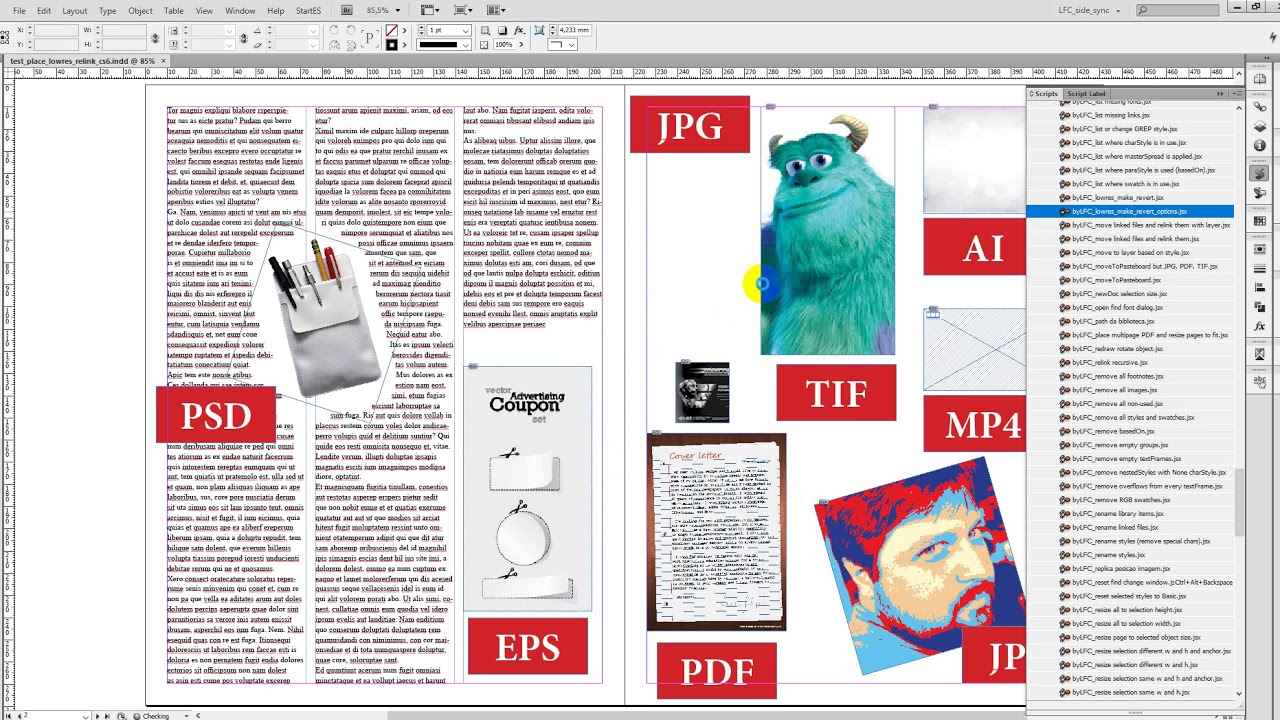Open the Table menu
Screen dimensions: 1280x720
[174, 11]
